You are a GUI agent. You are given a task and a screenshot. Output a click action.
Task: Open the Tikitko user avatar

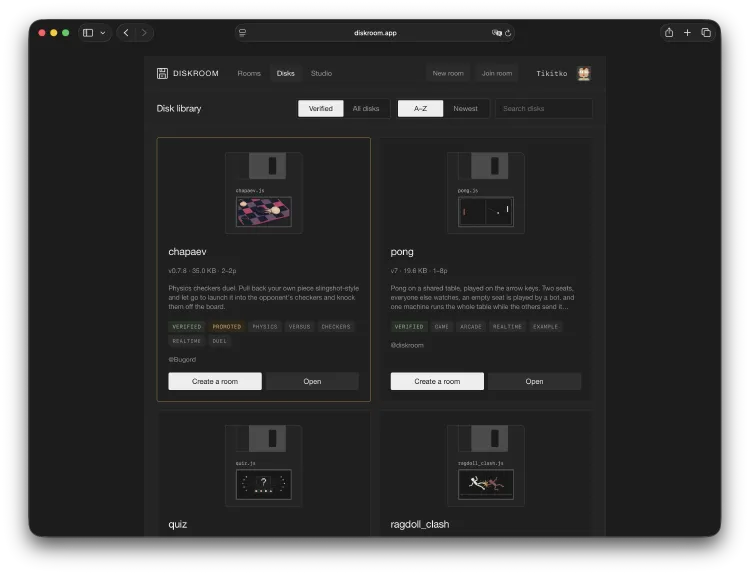[x=584, y=73]
